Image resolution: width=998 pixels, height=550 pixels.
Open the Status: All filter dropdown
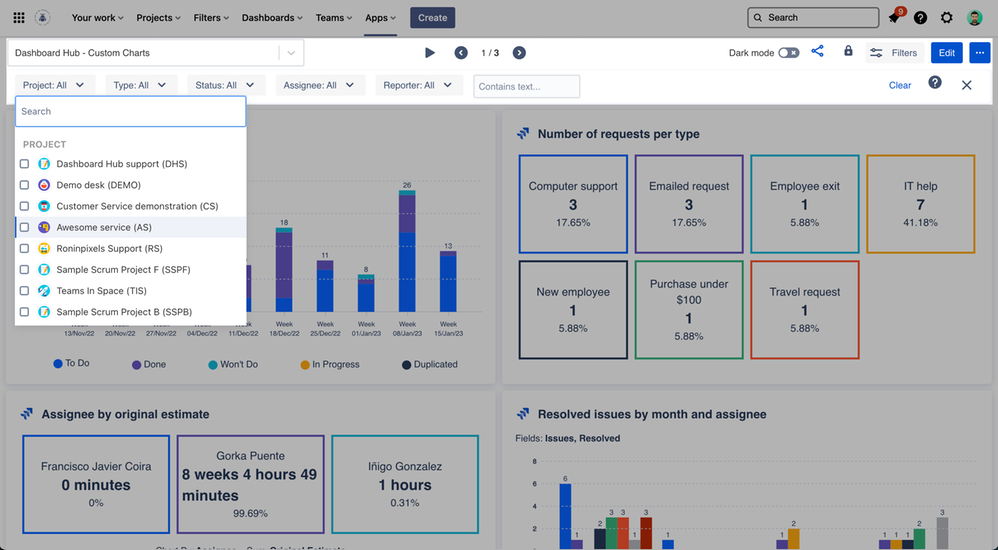(x=225, y=86)
